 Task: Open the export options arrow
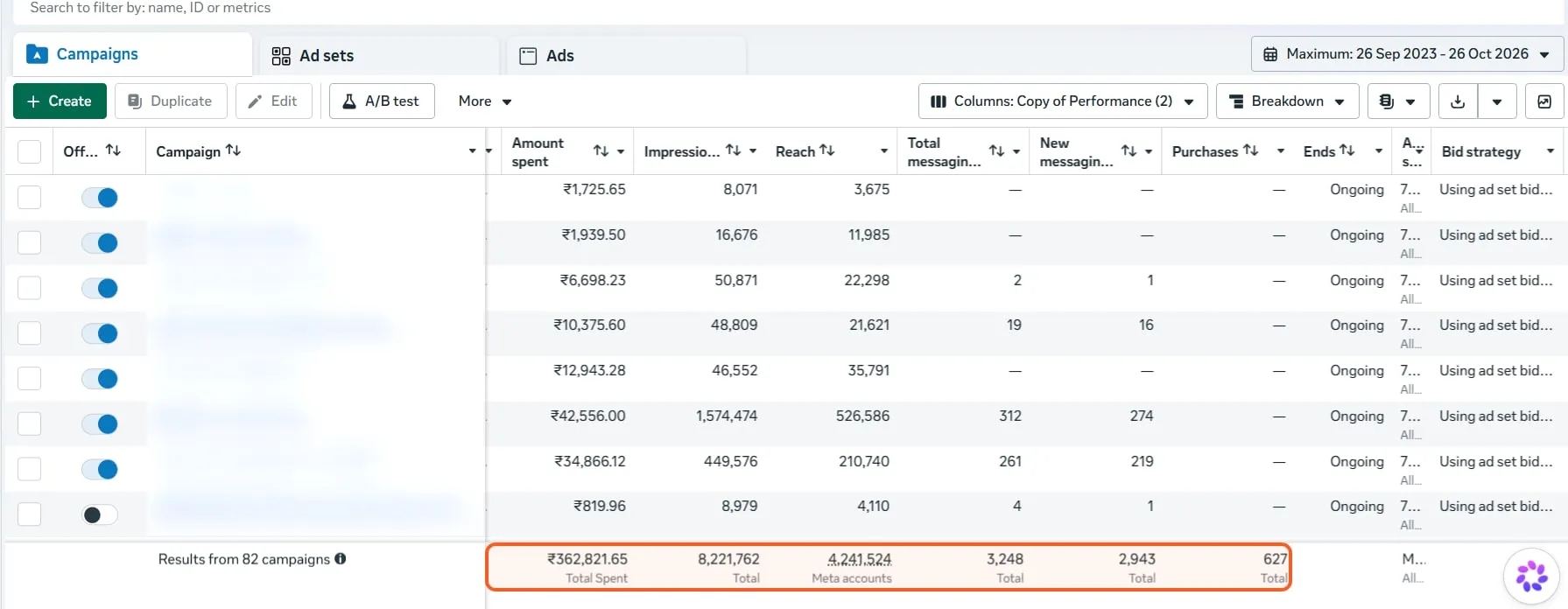point(1497,101)
